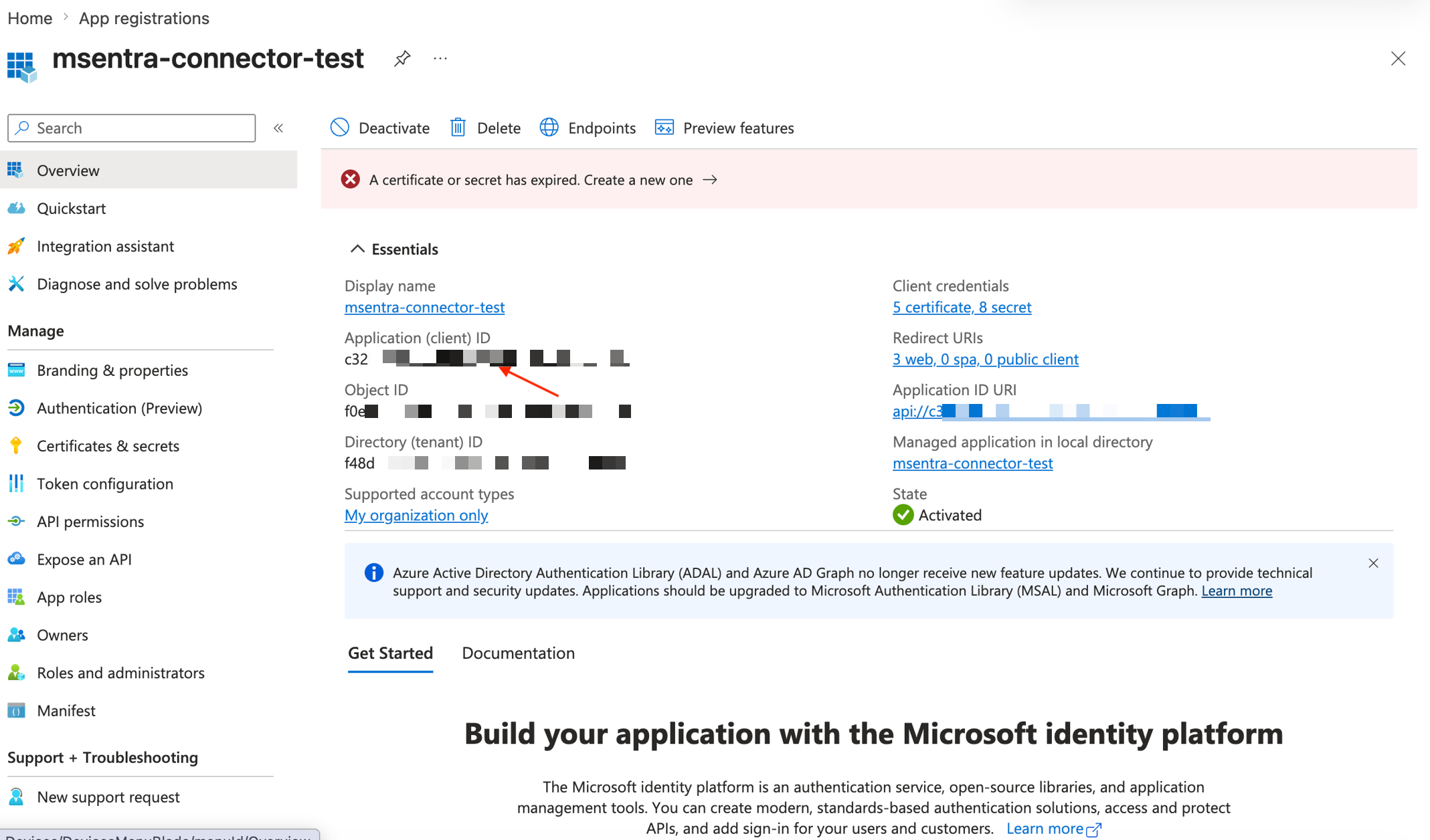This screenshot has height=840, width=1430.
Task: Click the info icon in ADAL notice
Action: [373, 572]
